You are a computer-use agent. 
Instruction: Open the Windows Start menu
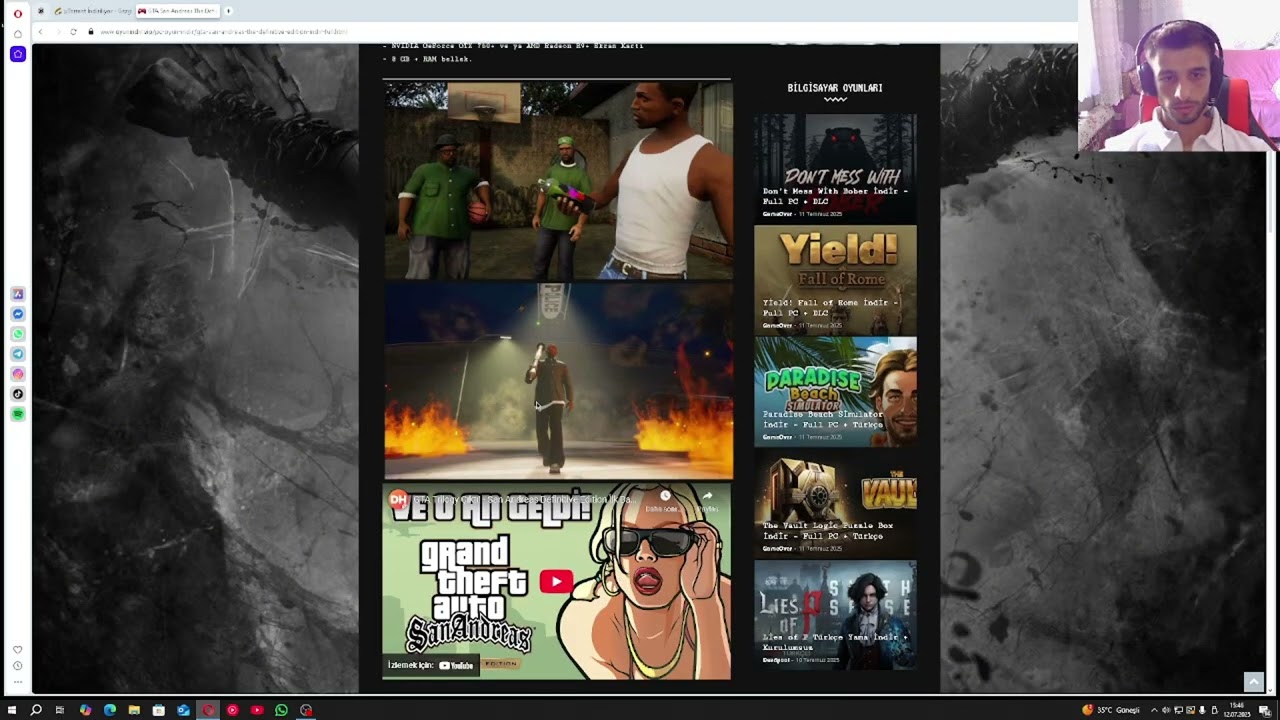[x=12, y=710]
